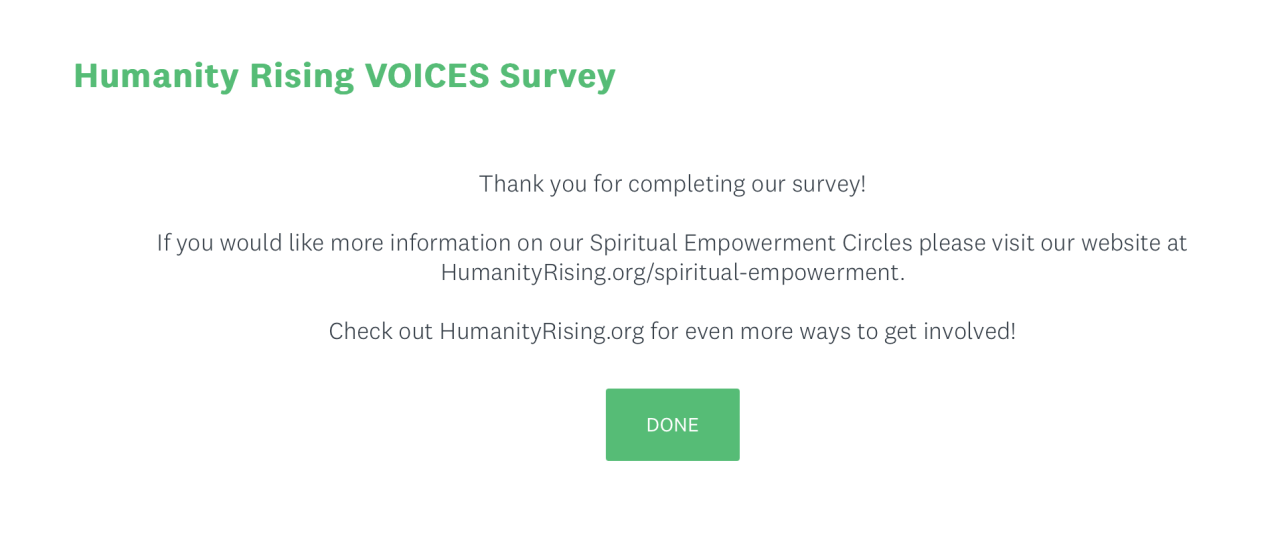Click the Humanity Rising VOICES Survey heading
Screen dimensions: 1280x544
pos(344,76)
